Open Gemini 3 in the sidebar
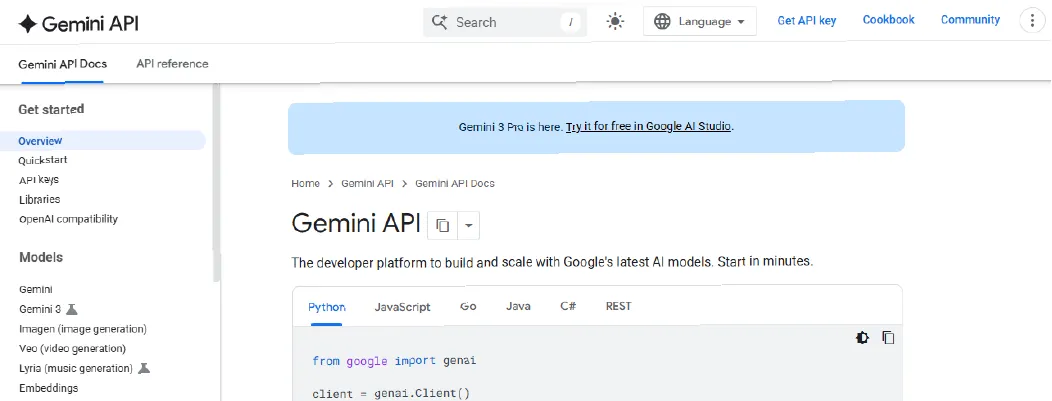 tap(40, 309)
